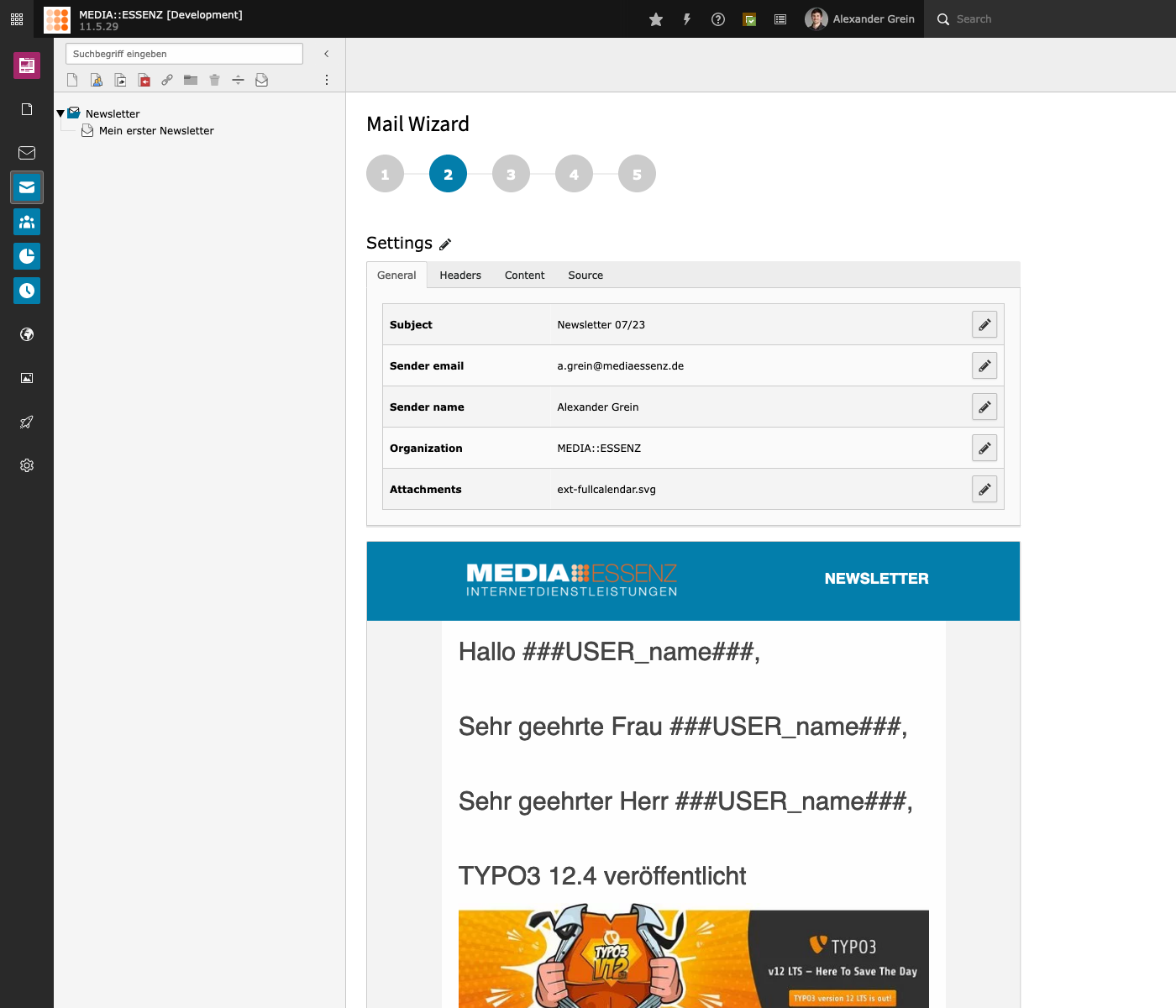Click the pencil icon next to Settings heading
This screenshot has width=1176, height=1008.
[x=445, y=244]
